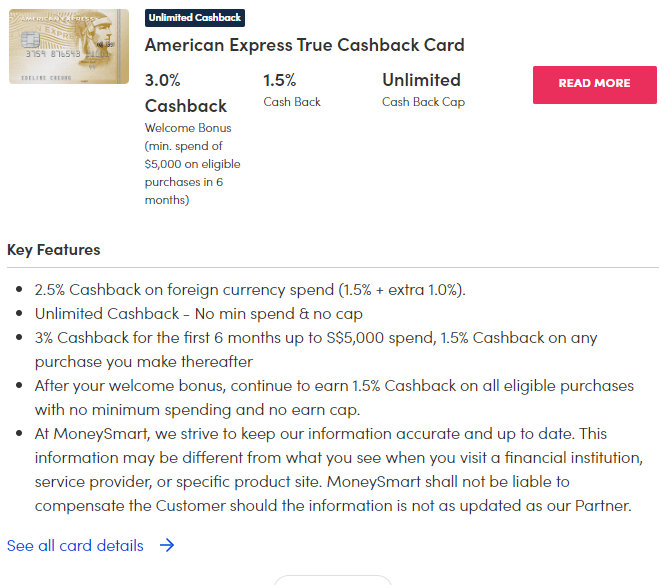Click the arrow icon beside See all card details

point(167,545)
